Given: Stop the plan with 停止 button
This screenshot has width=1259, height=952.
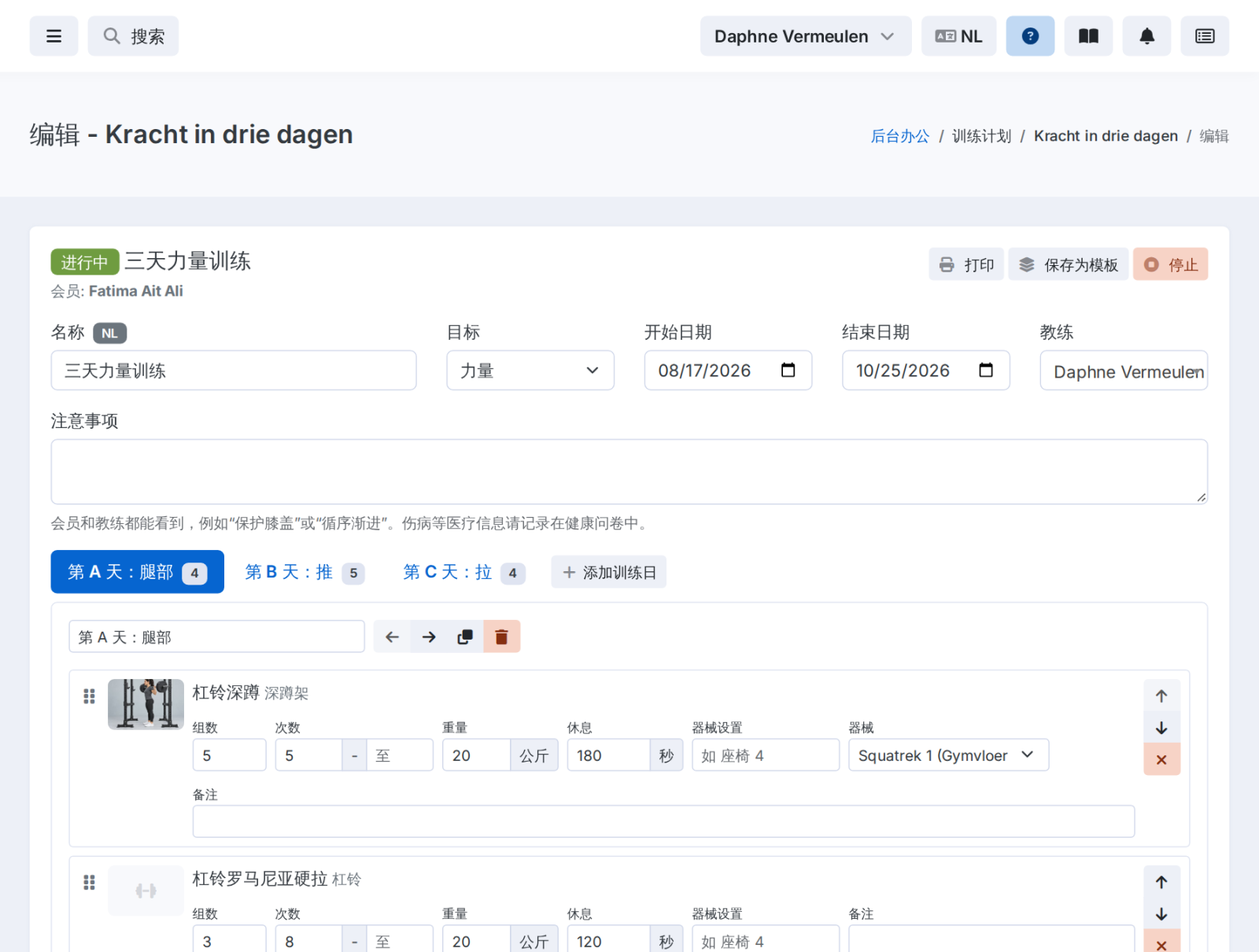Looking at the screenshot, I should 1170,264.
